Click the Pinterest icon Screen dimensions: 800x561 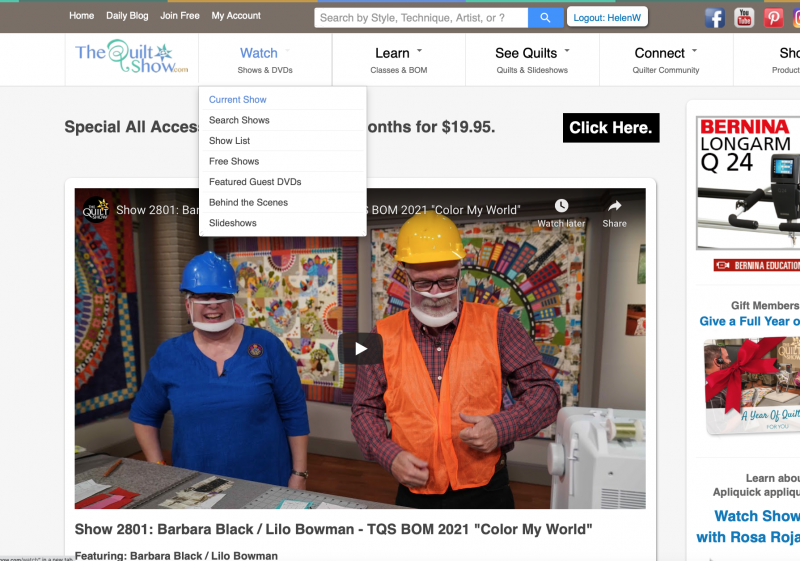(x=773, y=17)
